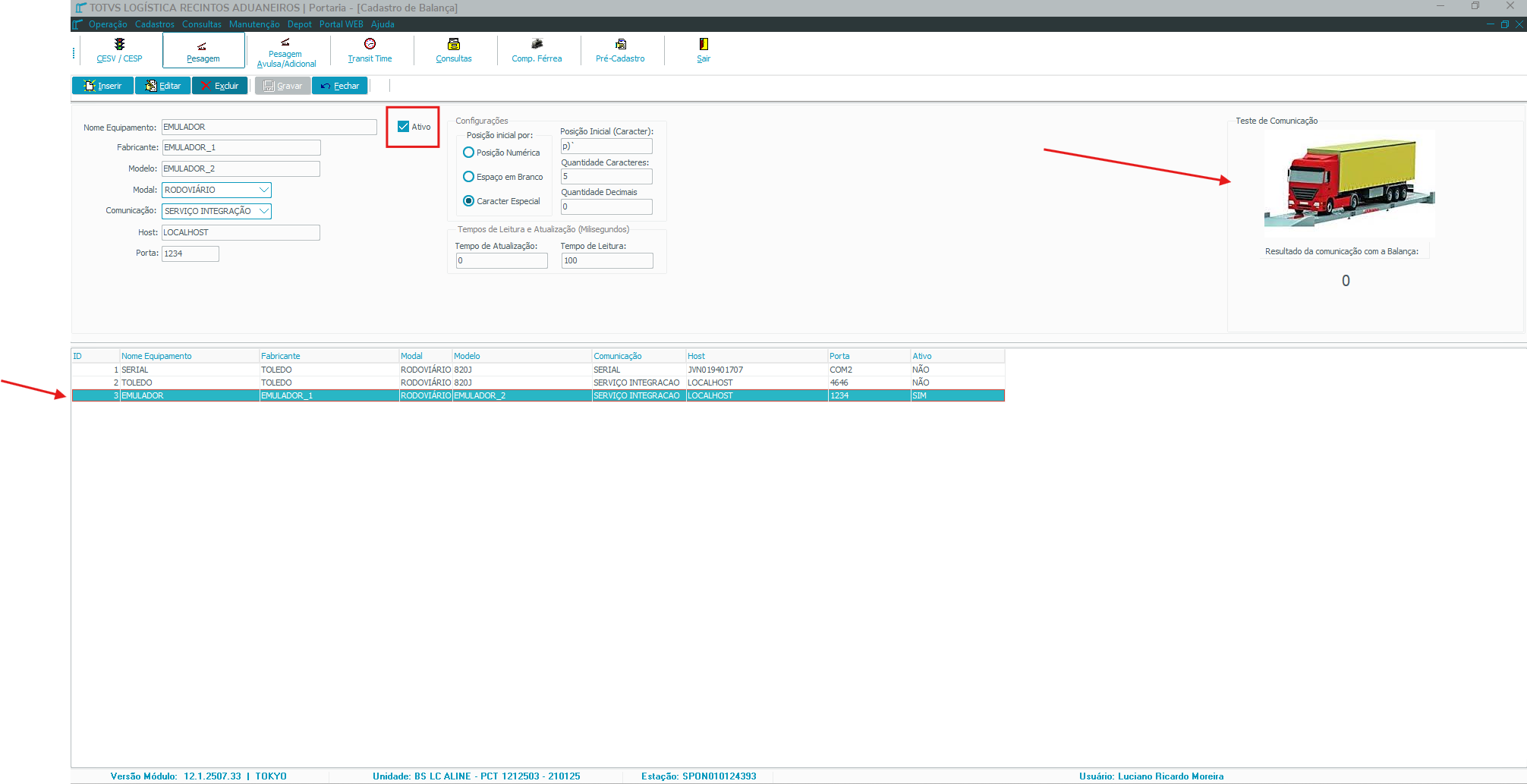Open the Comp. Férrea train icon
The height and width of the screenshot is (784, 1527).
537,44
